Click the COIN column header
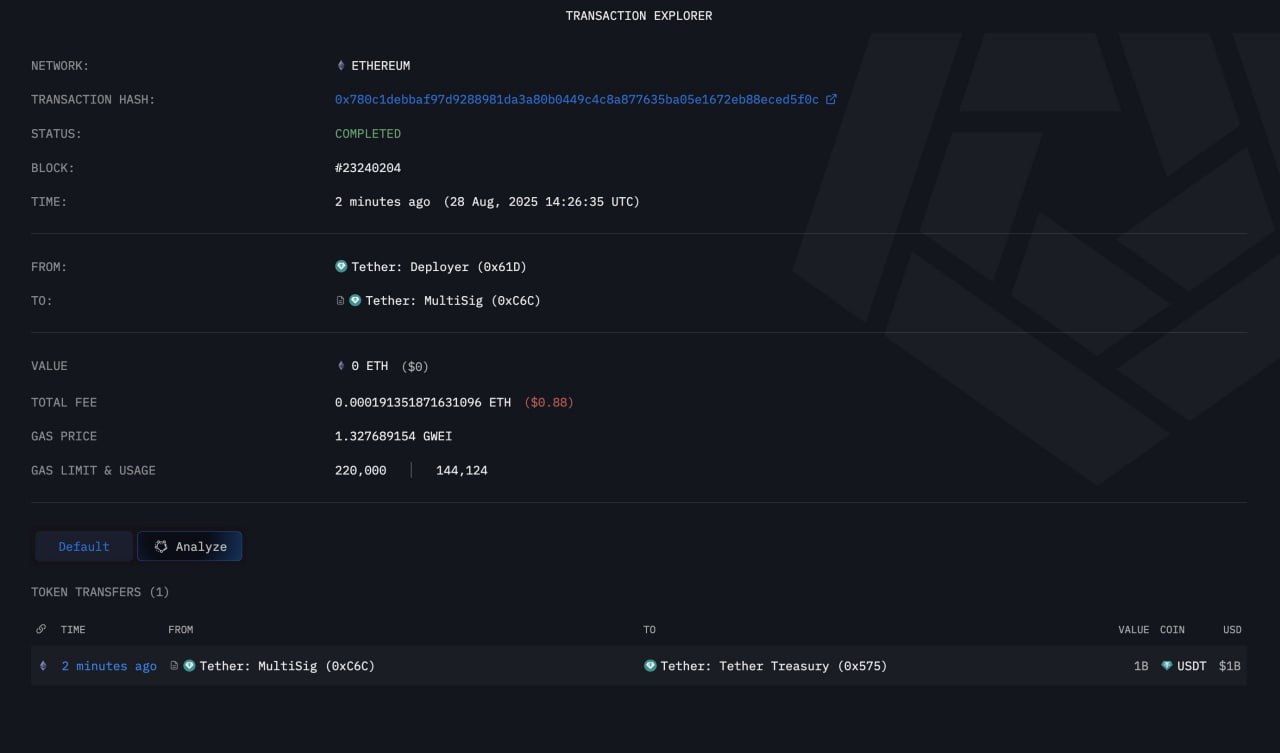The height and width of the screenshot is (753, 1280). [1172, 630]
